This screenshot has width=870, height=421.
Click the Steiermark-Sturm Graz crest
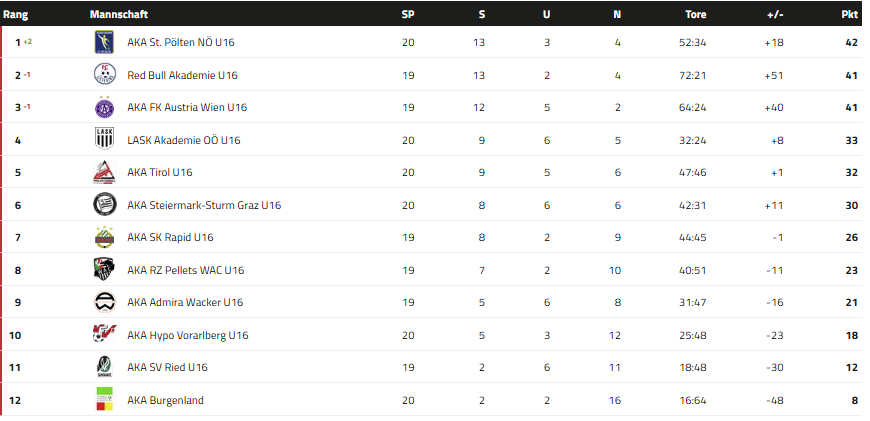coord(104,205)
